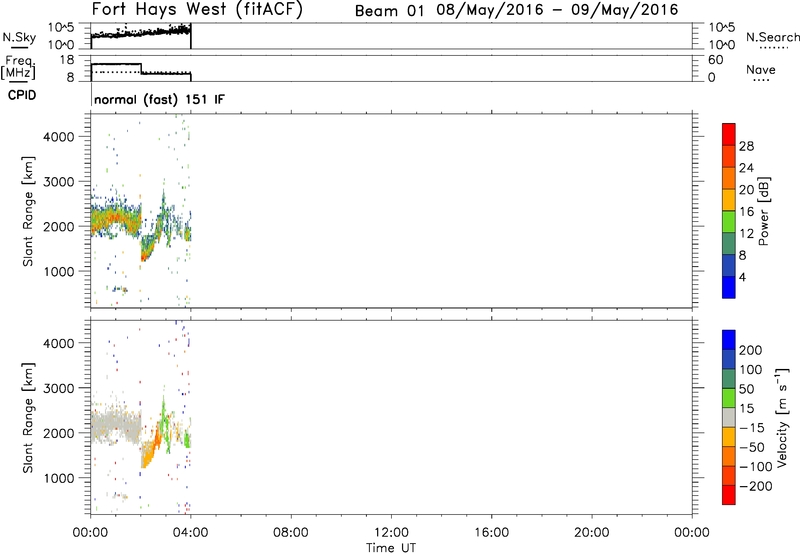Click the noise trace in N.Sky panel

[x=141, y=33]
